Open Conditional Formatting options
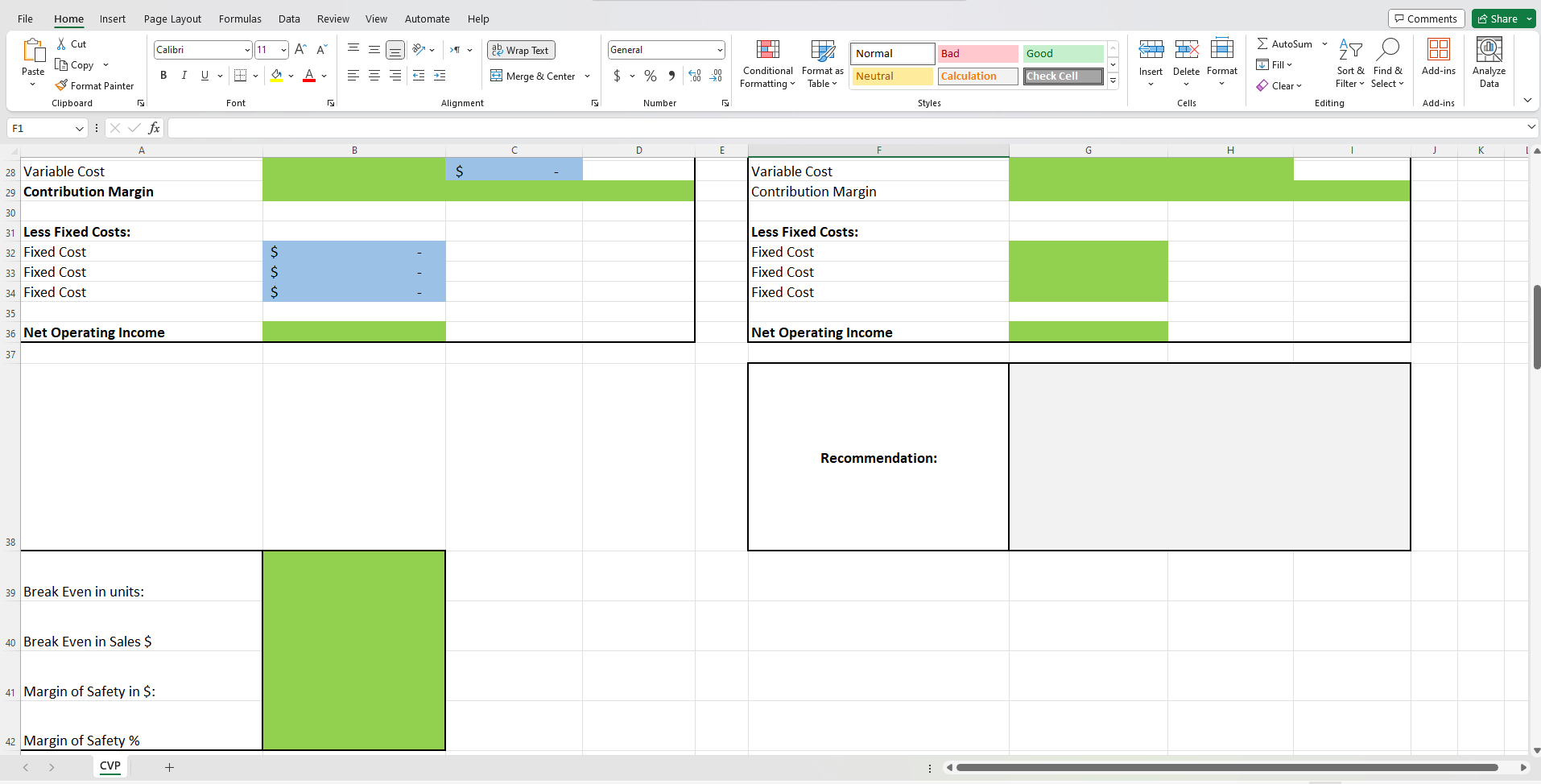 [x=767, y=64]
